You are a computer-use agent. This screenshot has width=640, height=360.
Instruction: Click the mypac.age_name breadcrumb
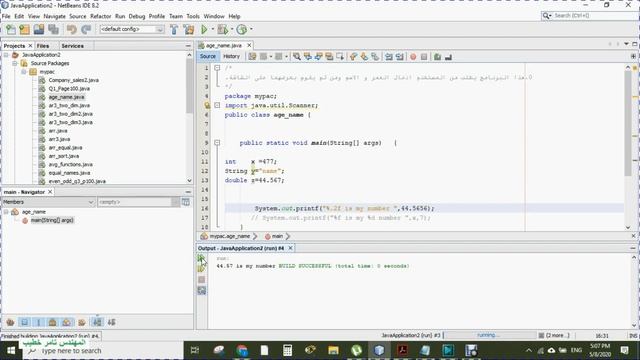click(230, 236)
